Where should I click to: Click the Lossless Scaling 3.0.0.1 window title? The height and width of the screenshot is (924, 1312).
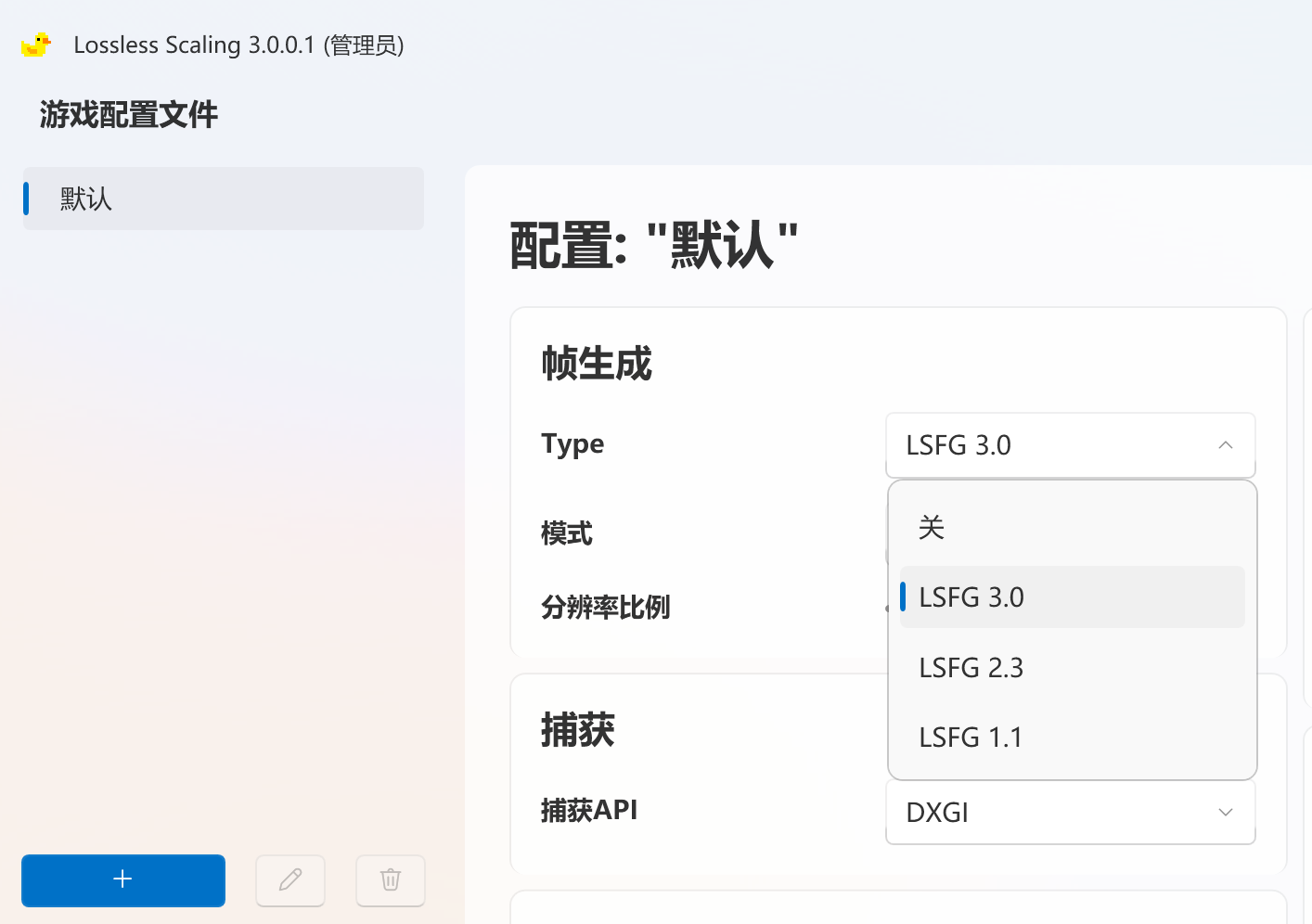(x=238, y=45)
